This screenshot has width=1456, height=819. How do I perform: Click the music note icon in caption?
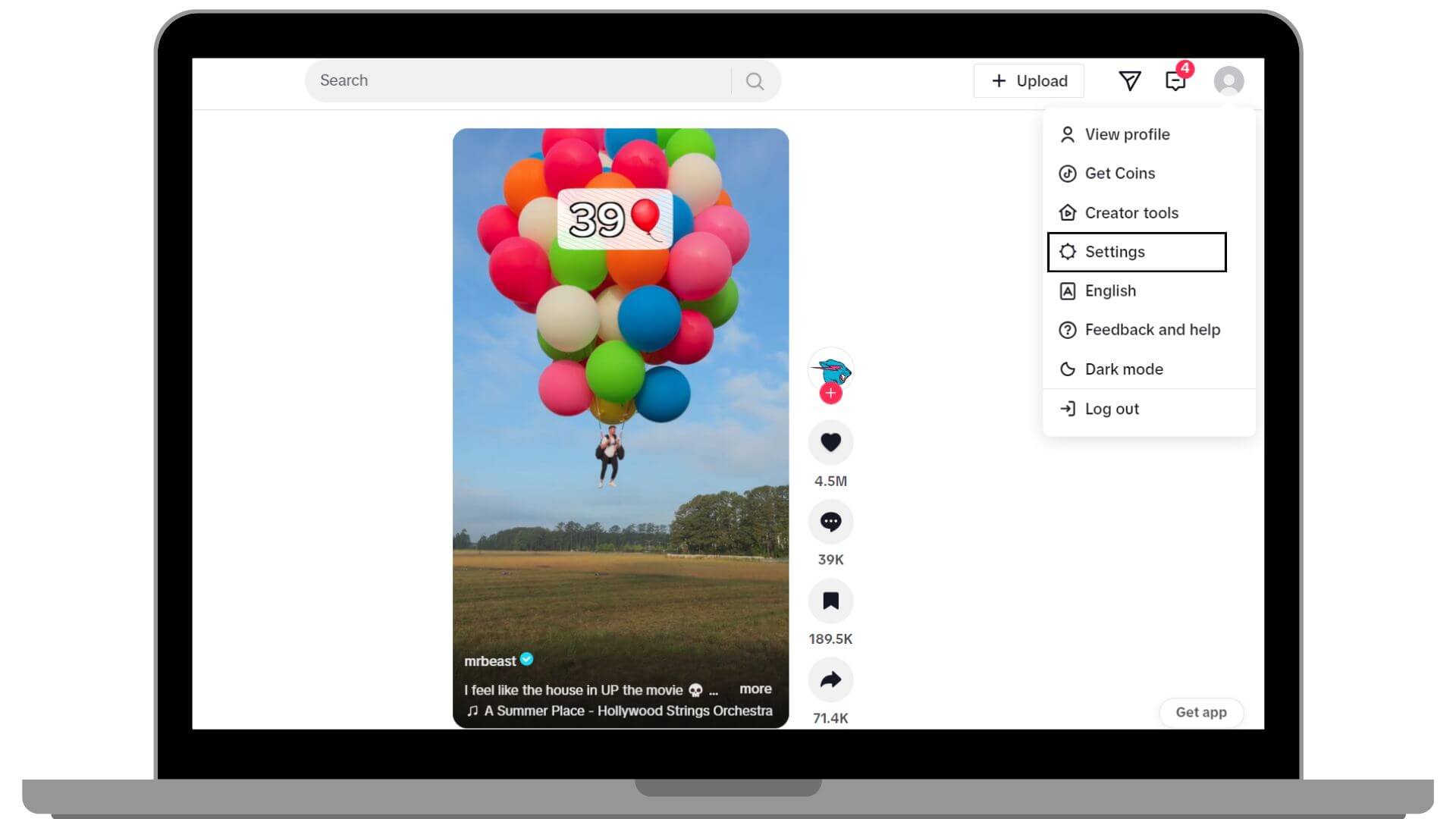point(472,711)
